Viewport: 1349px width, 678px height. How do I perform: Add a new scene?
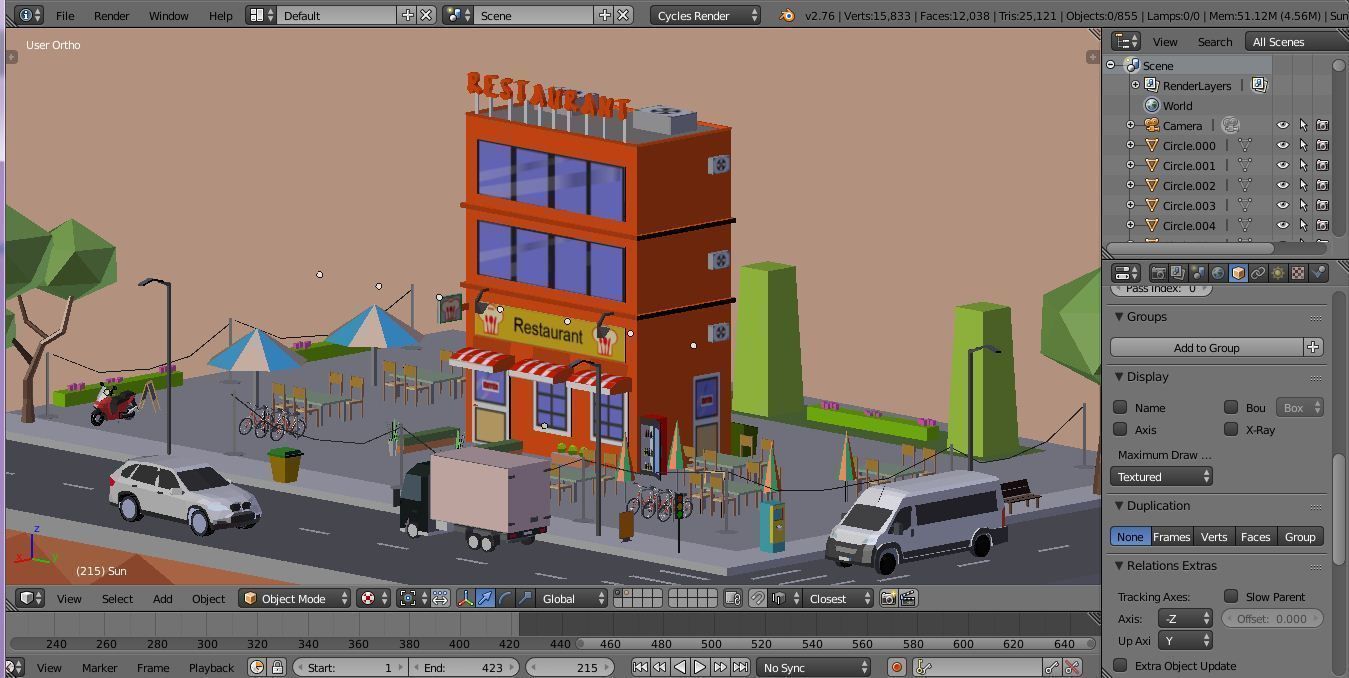[604, 15]
